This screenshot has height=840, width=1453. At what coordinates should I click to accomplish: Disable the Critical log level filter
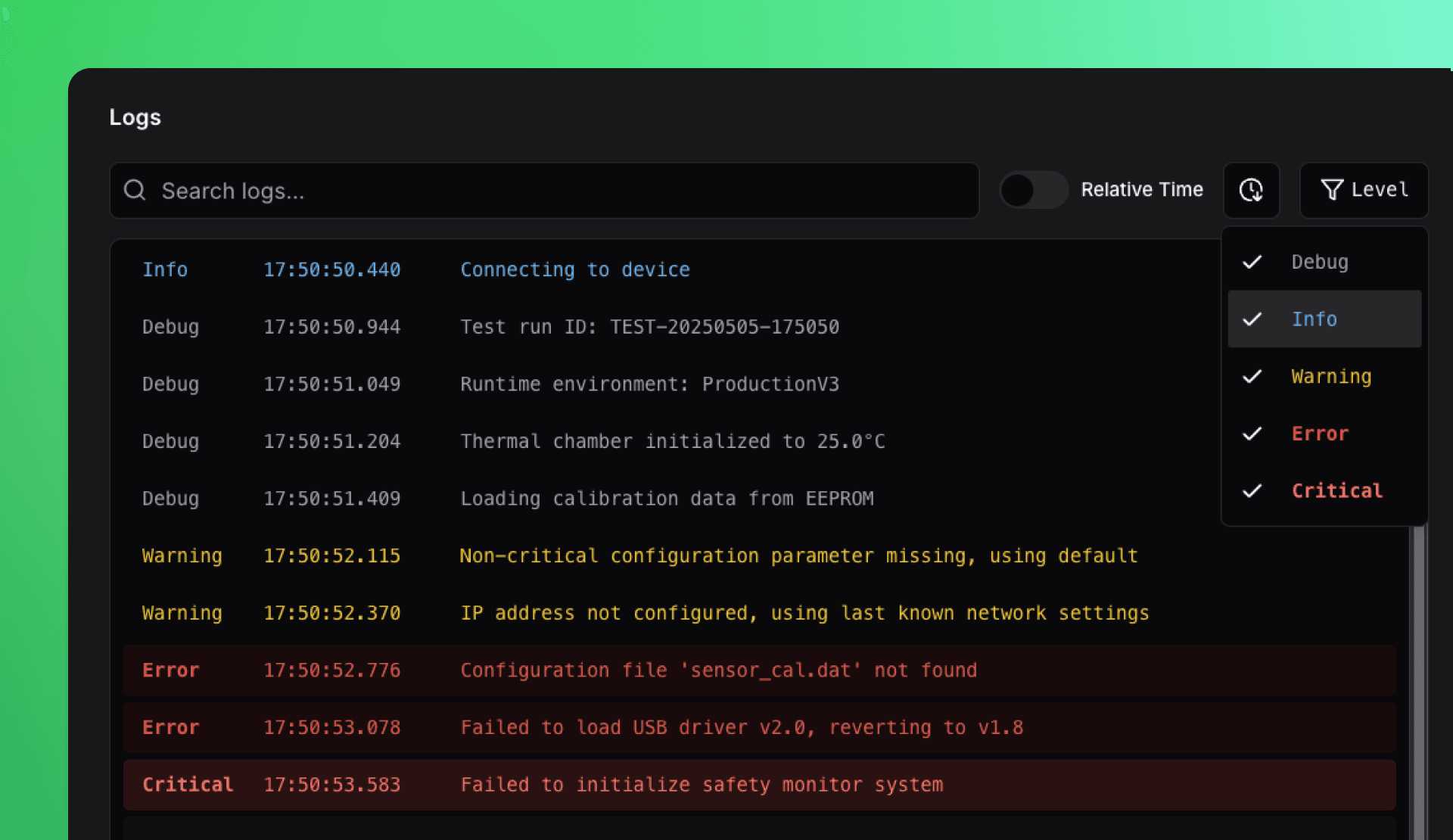point(1336,491)
